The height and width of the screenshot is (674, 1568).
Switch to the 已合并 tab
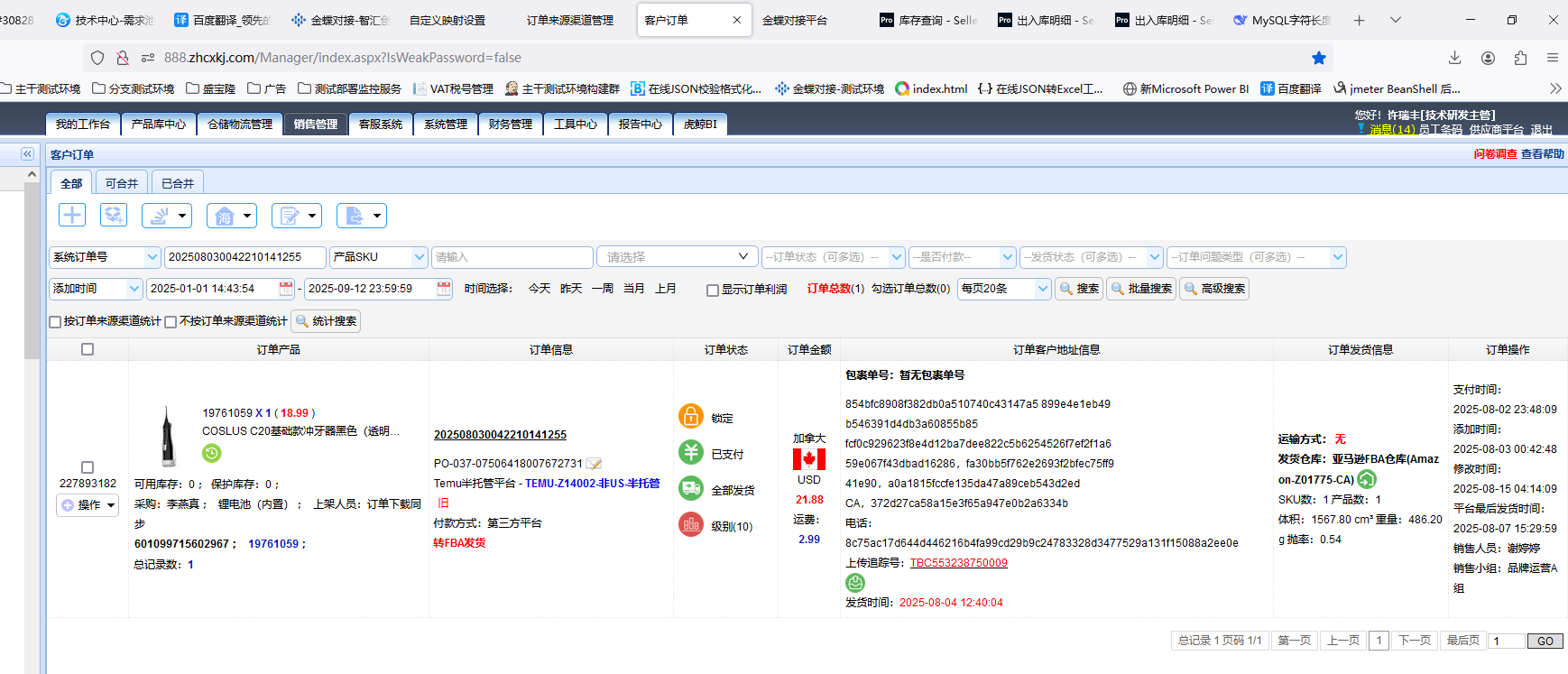[178, 183]
